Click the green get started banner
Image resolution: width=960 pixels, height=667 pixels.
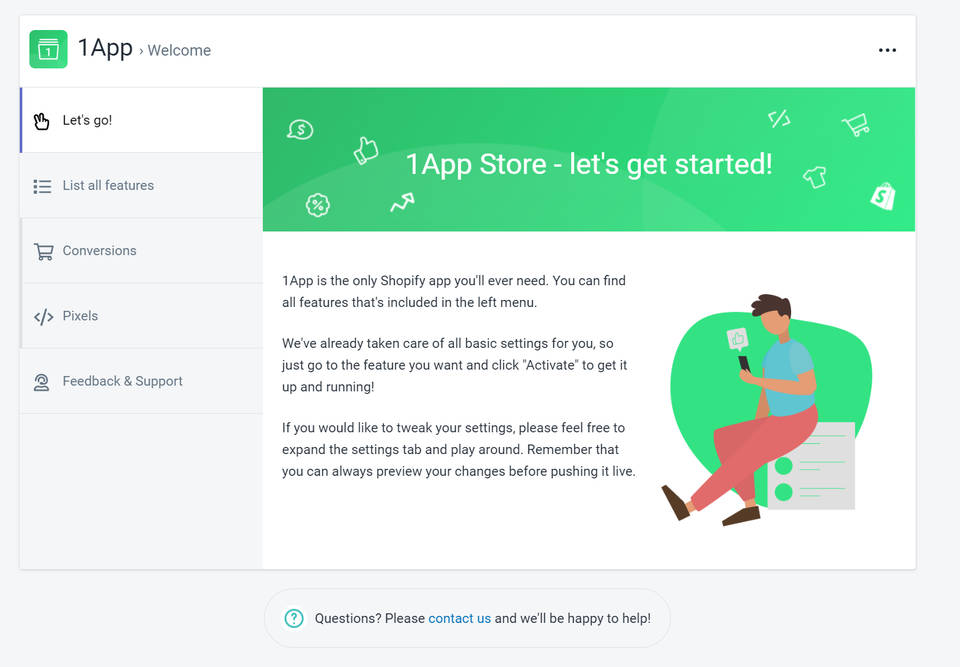point(589,160)
